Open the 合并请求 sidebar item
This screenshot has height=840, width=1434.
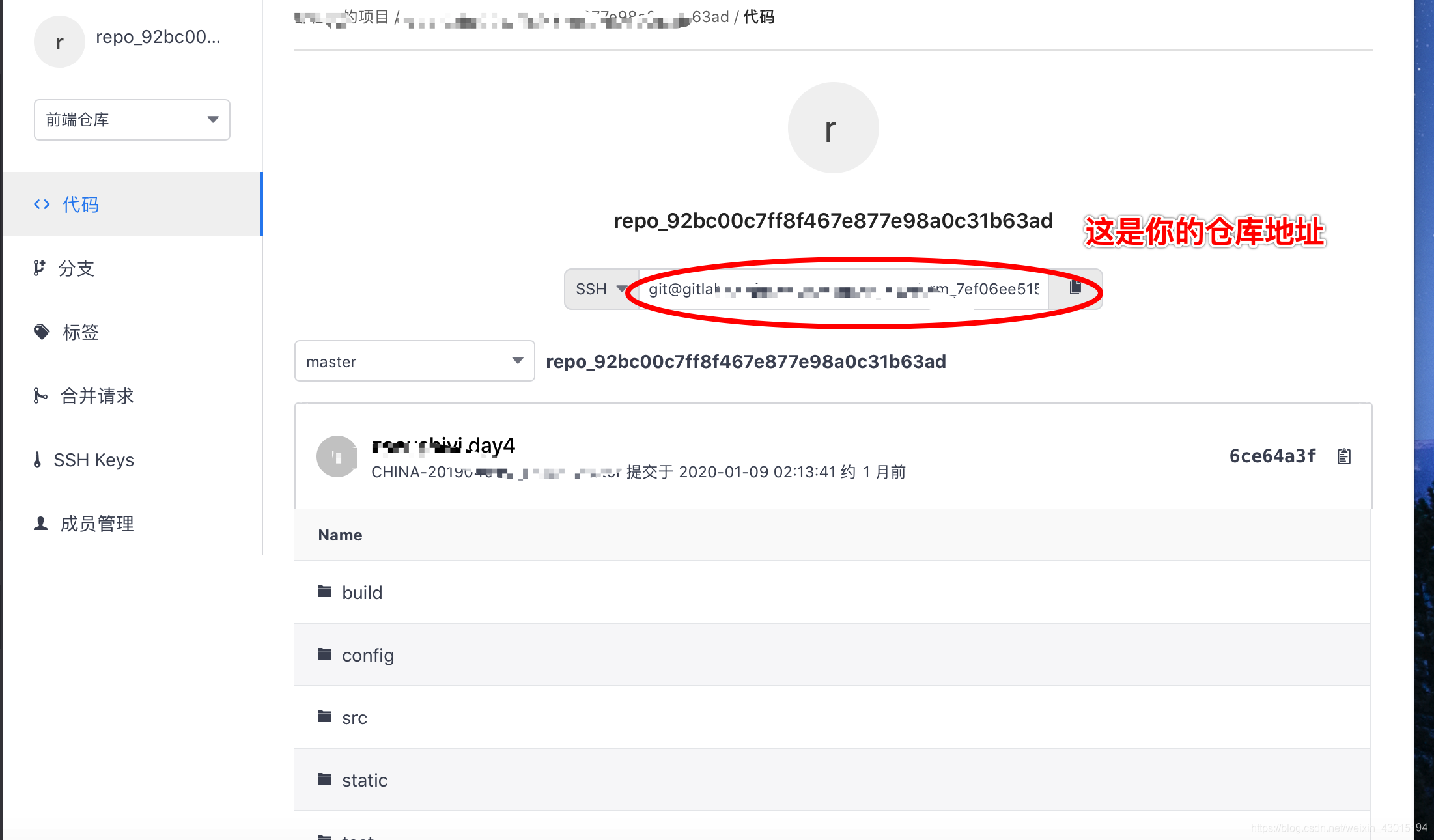(x=96, y=396)
